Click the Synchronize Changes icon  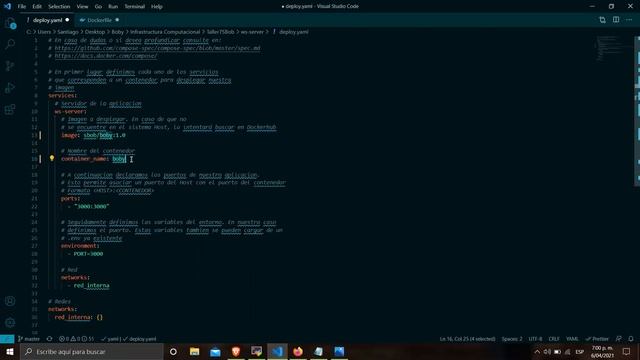(x=49, y=339)
